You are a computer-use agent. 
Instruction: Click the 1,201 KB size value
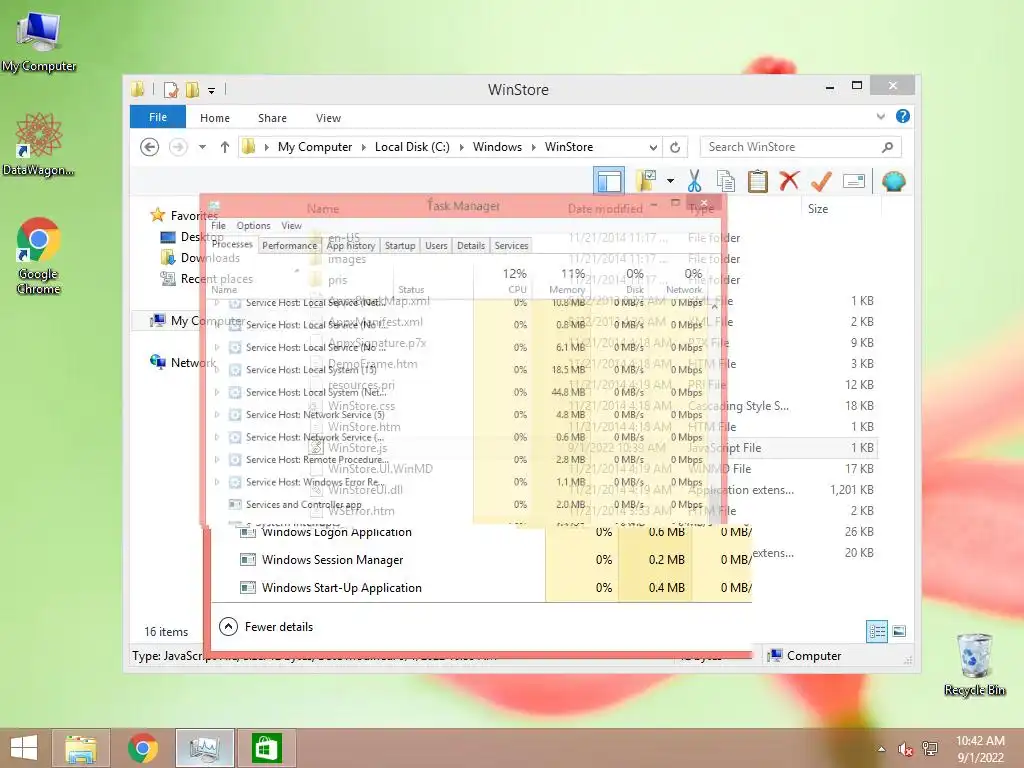[x=852, y=490]
